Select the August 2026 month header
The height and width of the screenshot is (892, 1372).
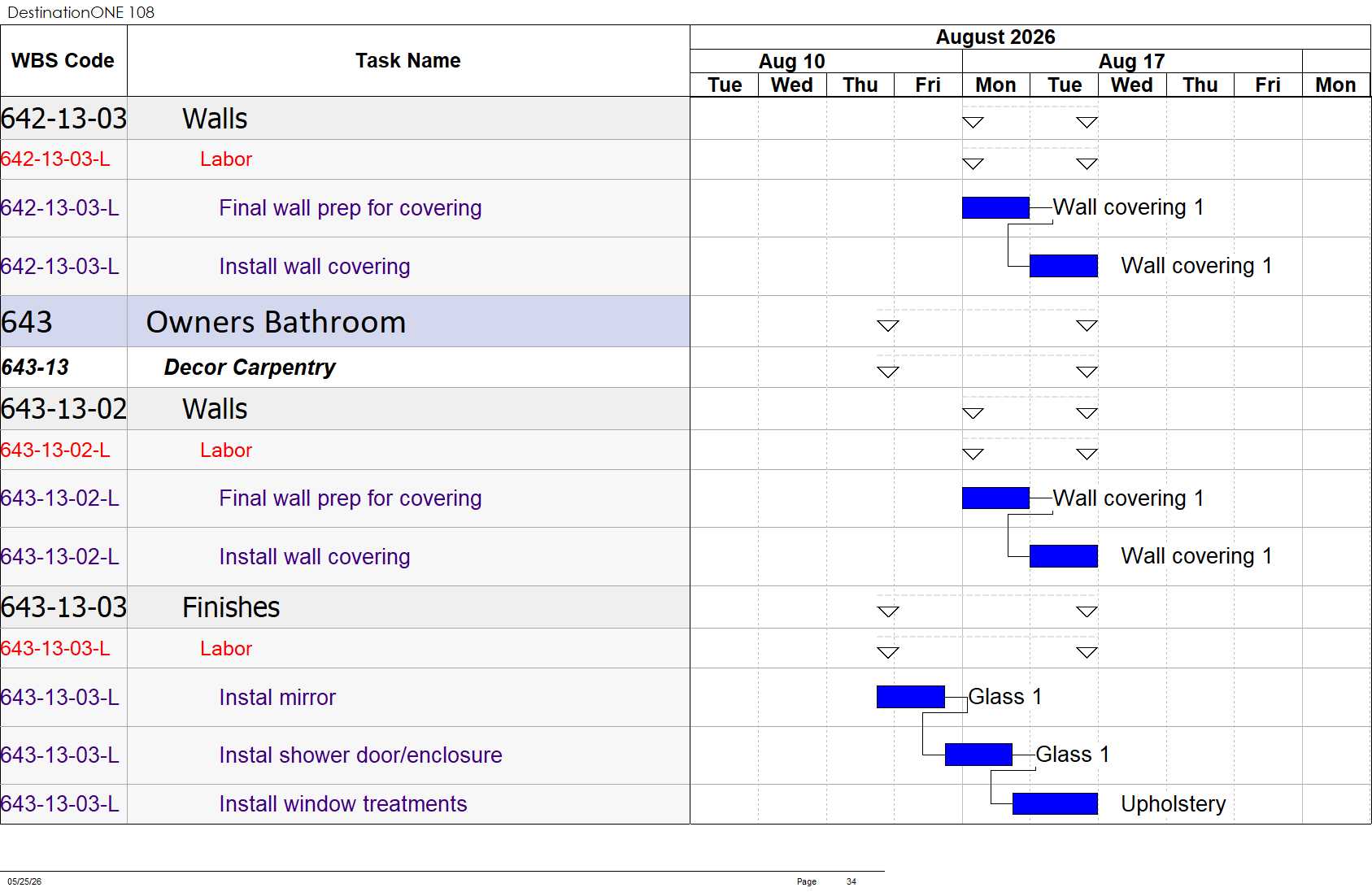995,37
